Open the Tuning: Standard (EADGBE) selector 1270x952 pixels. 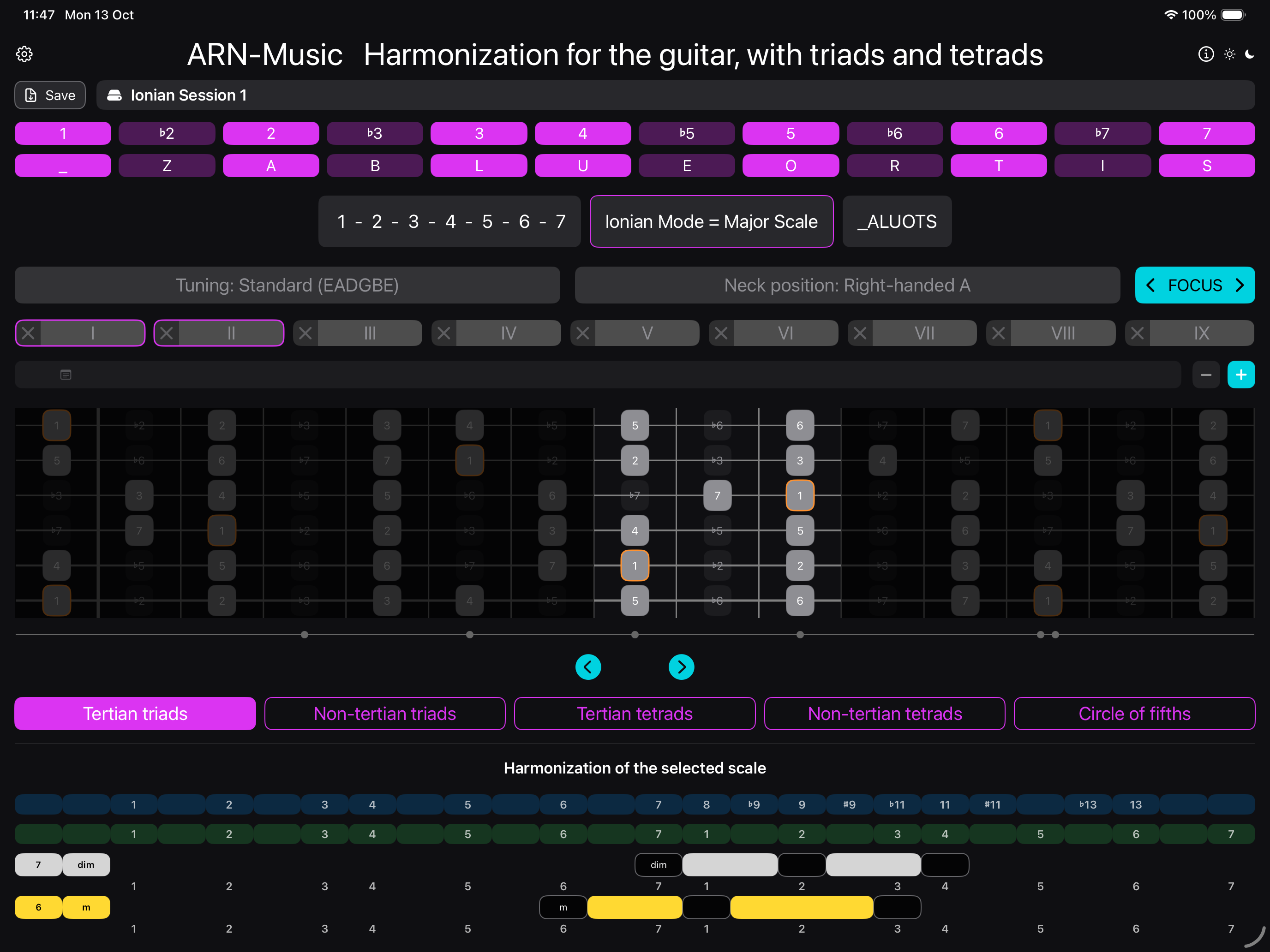(x=287, y=285)
